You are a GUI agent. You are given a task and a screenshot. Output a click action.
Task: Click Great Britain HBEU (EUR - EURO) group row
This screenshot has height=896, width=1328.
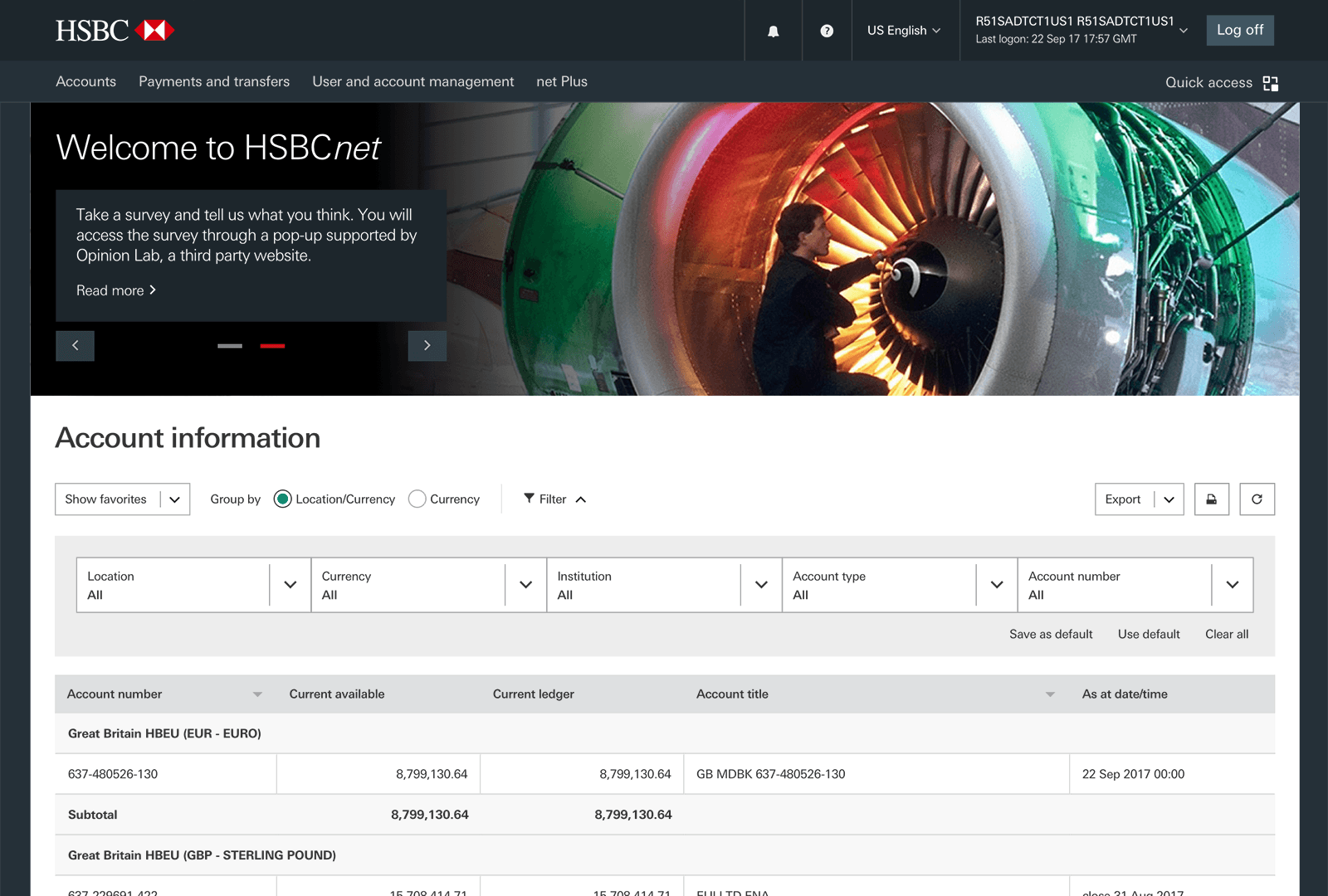coord(665,733)
